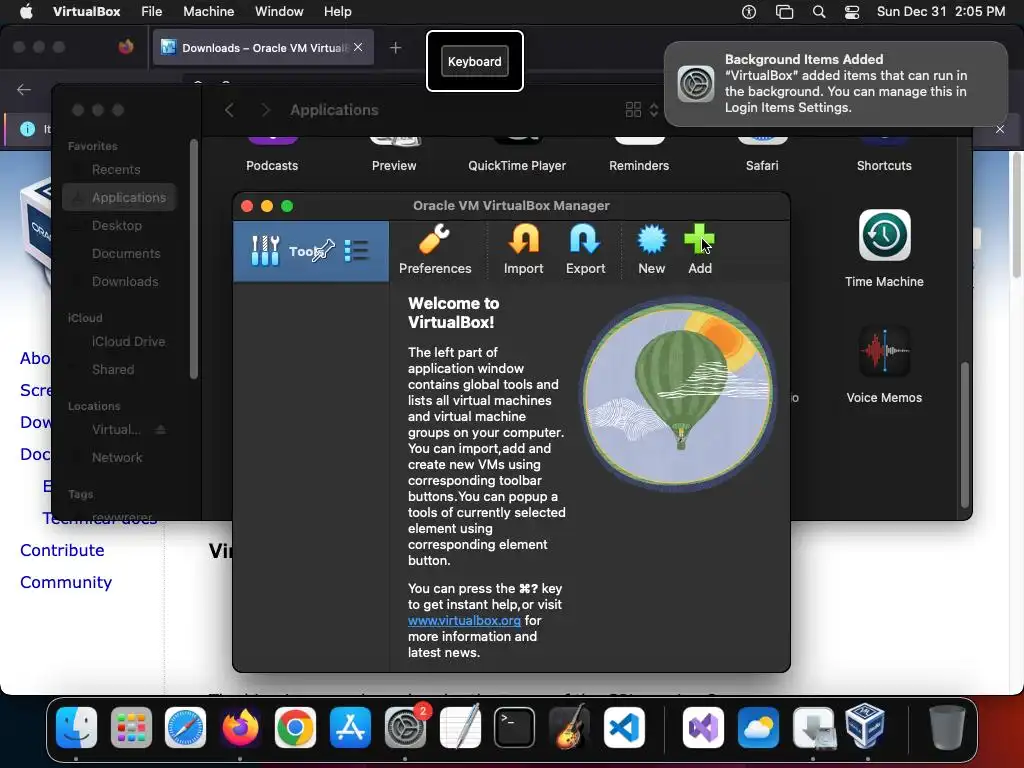Open the Machine menu
1024x768 pixels.
208,12
